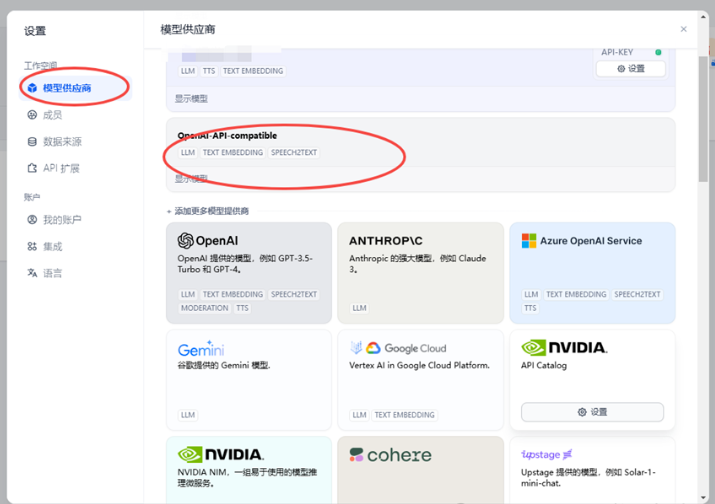Click the user icon beside 我的账户

click(x=32, y=220)
